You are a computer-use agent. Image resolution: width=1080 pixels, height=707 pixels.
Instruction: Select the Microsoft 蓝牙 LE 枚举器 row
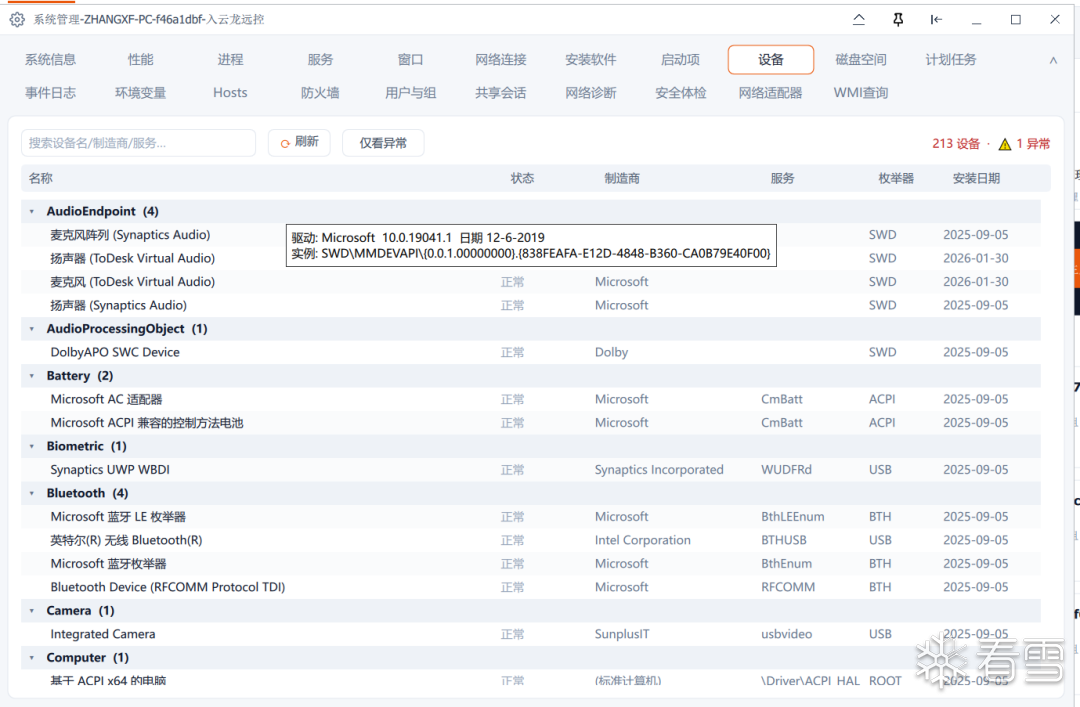(x=530, y=517)
